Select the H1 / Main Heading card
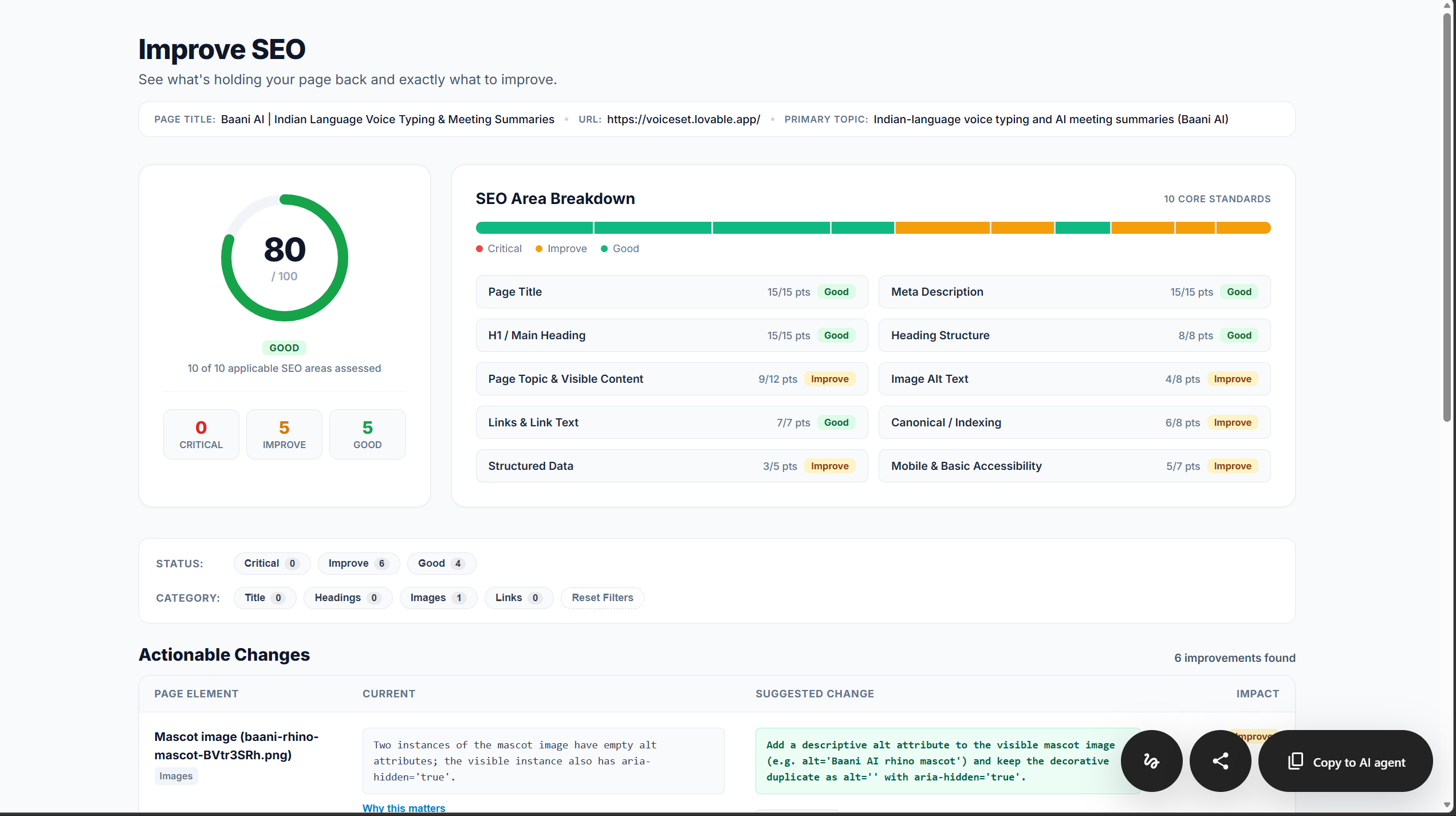 coord(672,335)
